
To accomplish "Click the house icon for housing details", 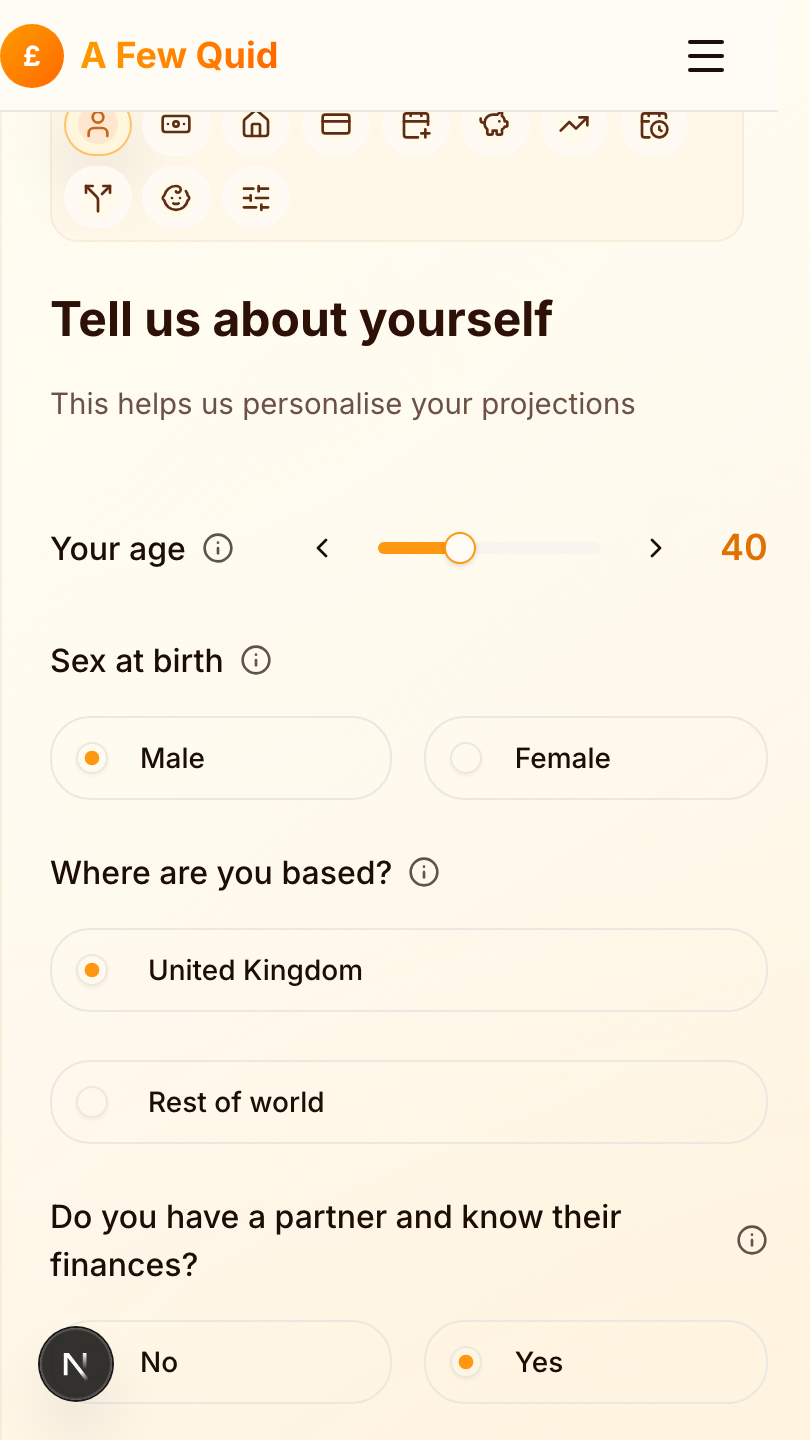I will click(256, 127).
